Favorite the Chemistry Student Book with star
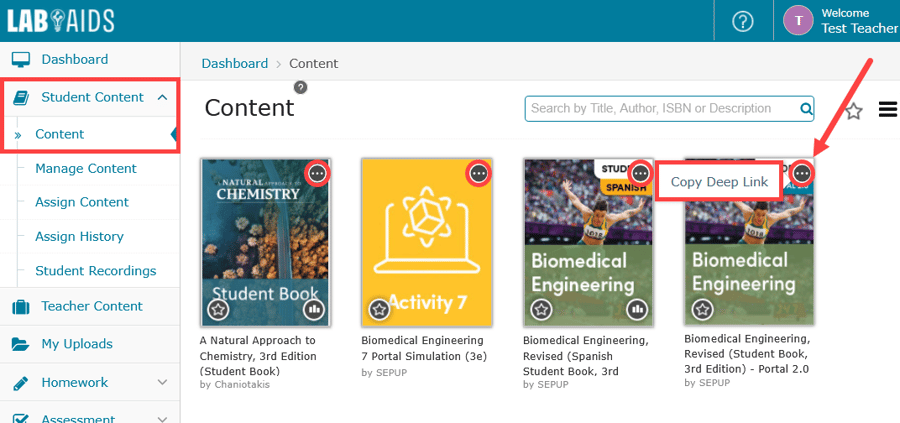Image resolution: width=900 pixels, height=423 pixels. point(218,310)
